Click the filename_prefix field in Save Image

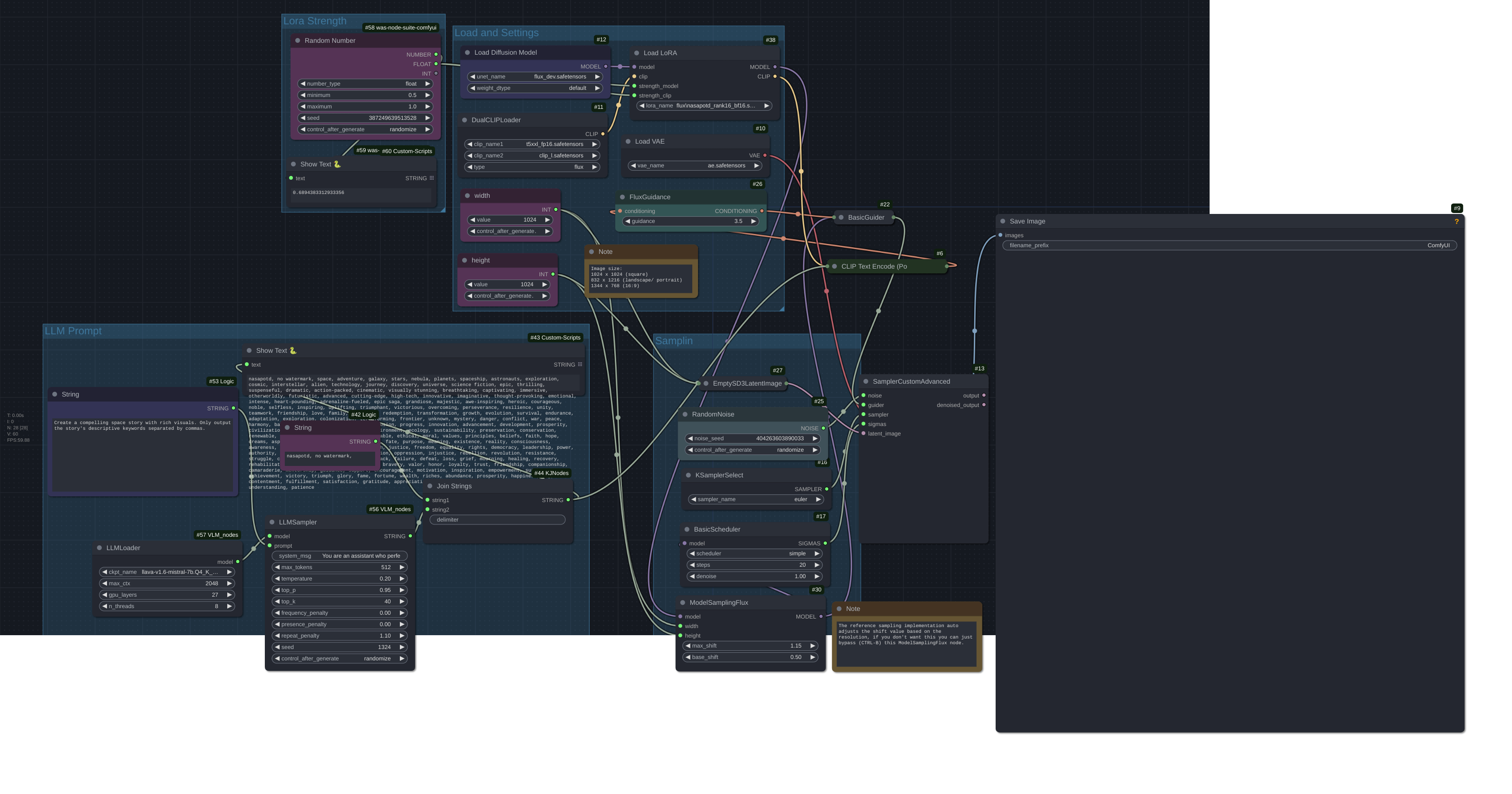(1229, 245)
